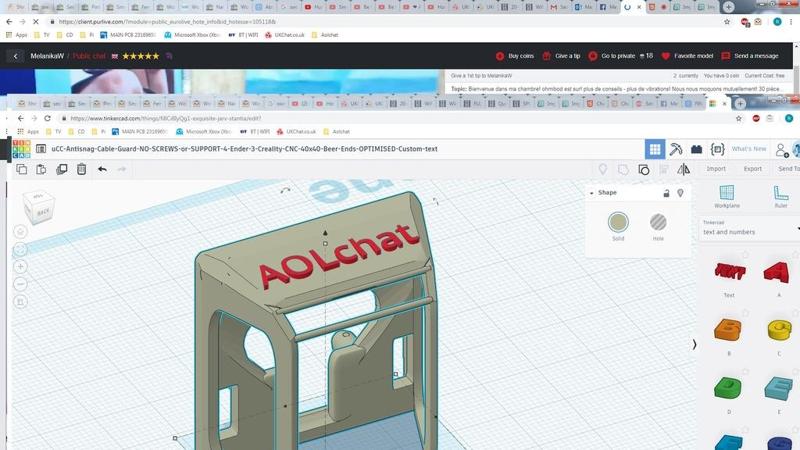Pick the orange letter B shape

pos(728,330)
